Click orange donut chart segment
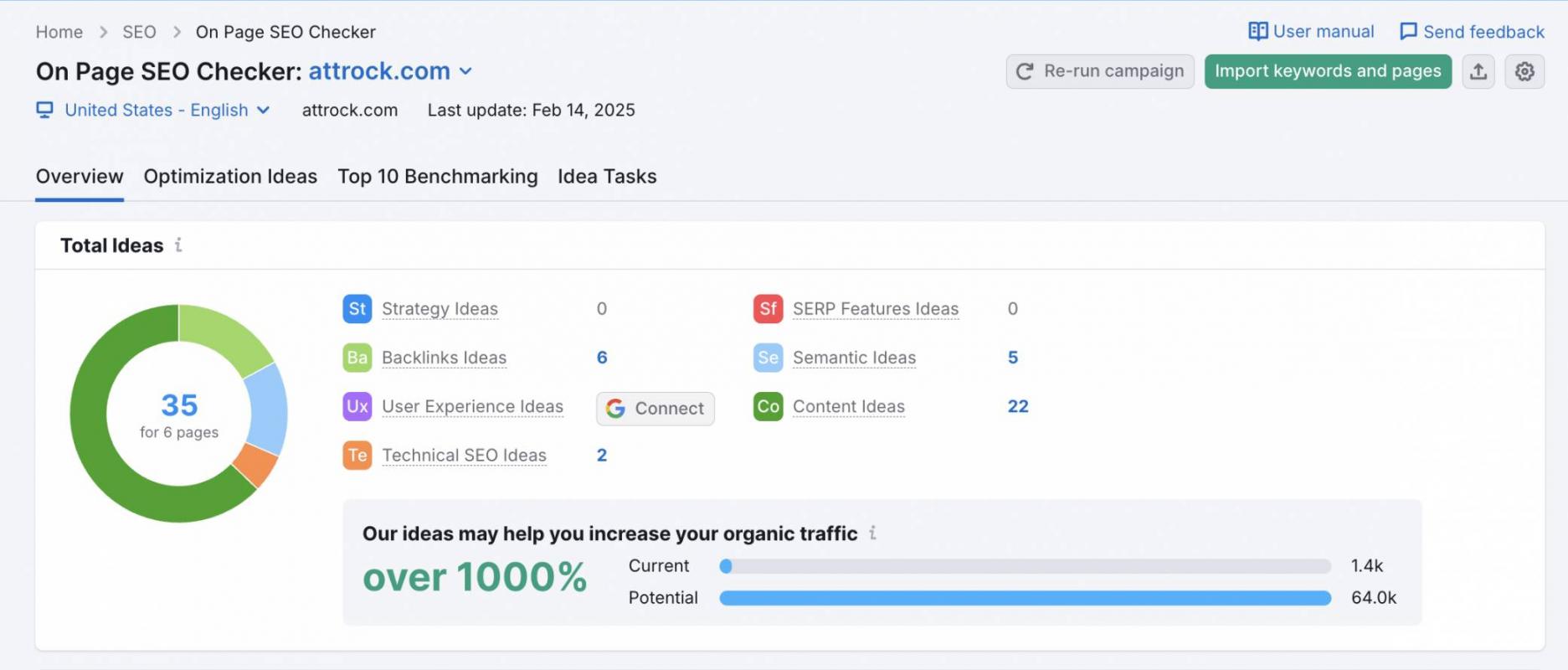The height and width of the screenshot is (670, 1568). 258,465
